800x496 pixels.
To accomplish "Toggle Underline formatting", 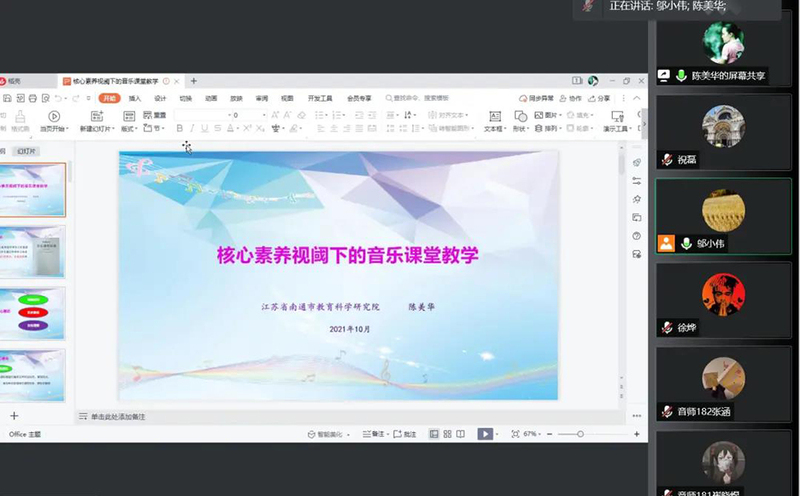I will point(205,128).
